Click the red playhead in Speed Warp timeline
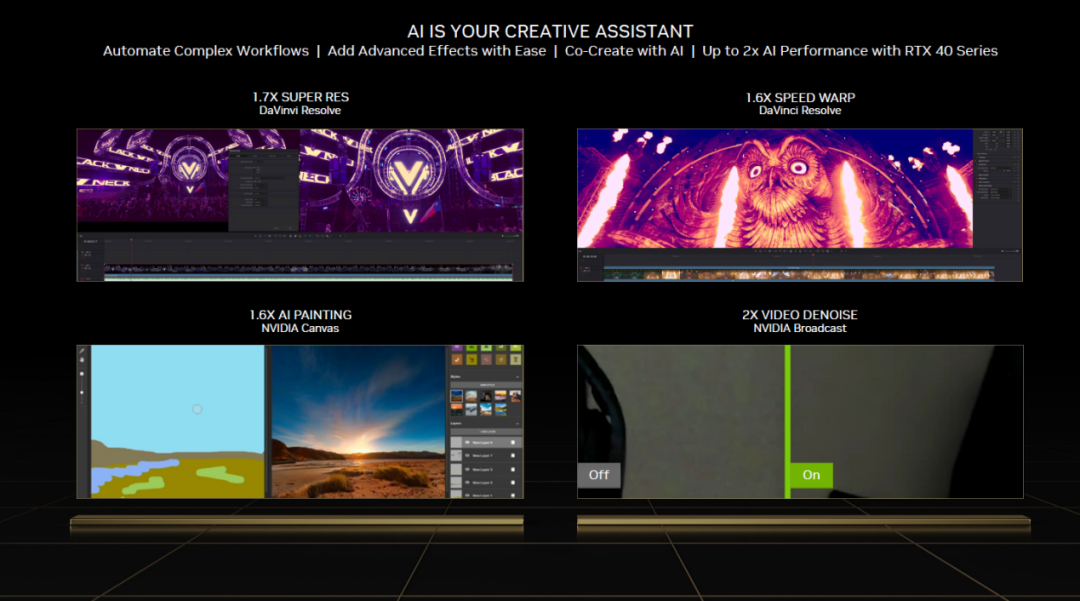 click(x=813, y=255)
